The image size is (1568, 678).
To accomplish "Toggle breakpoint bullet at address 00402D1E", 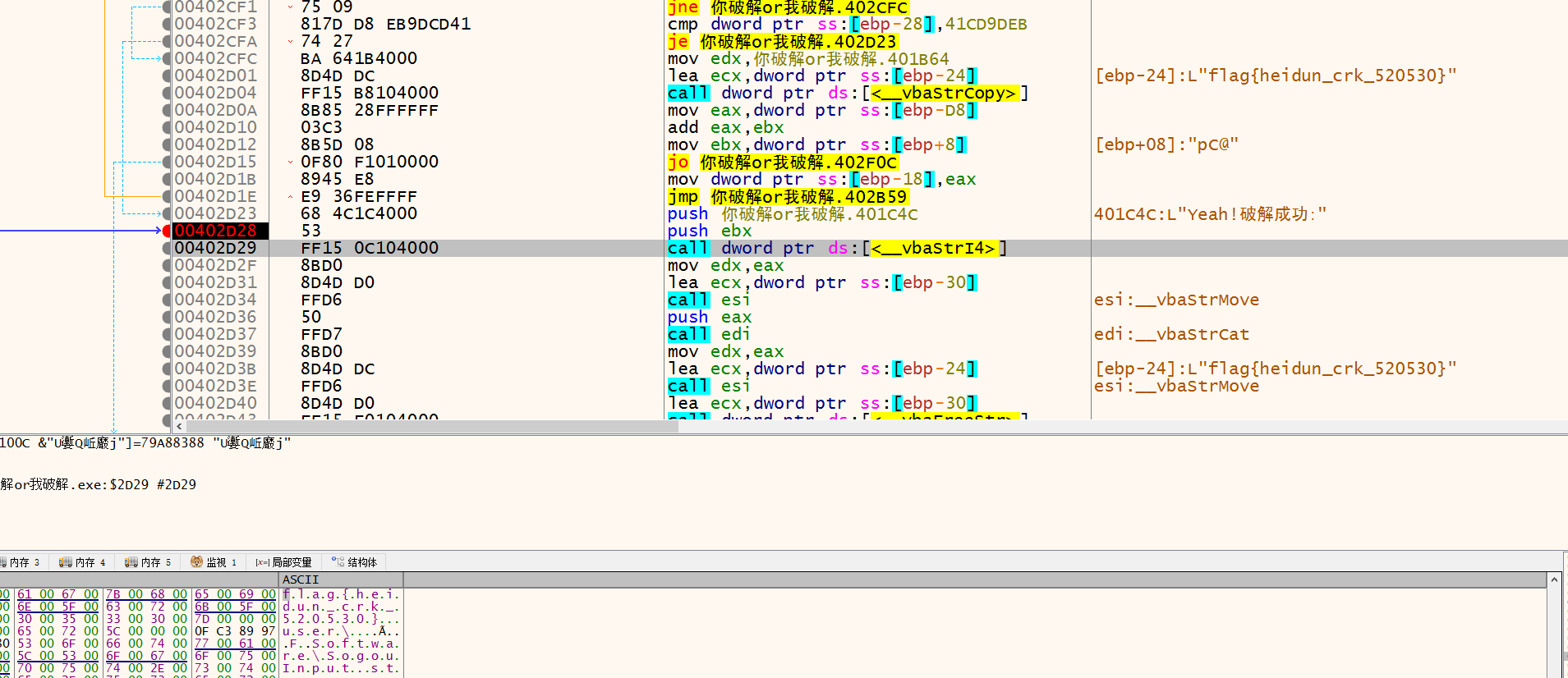I will [x=168, y=196].
